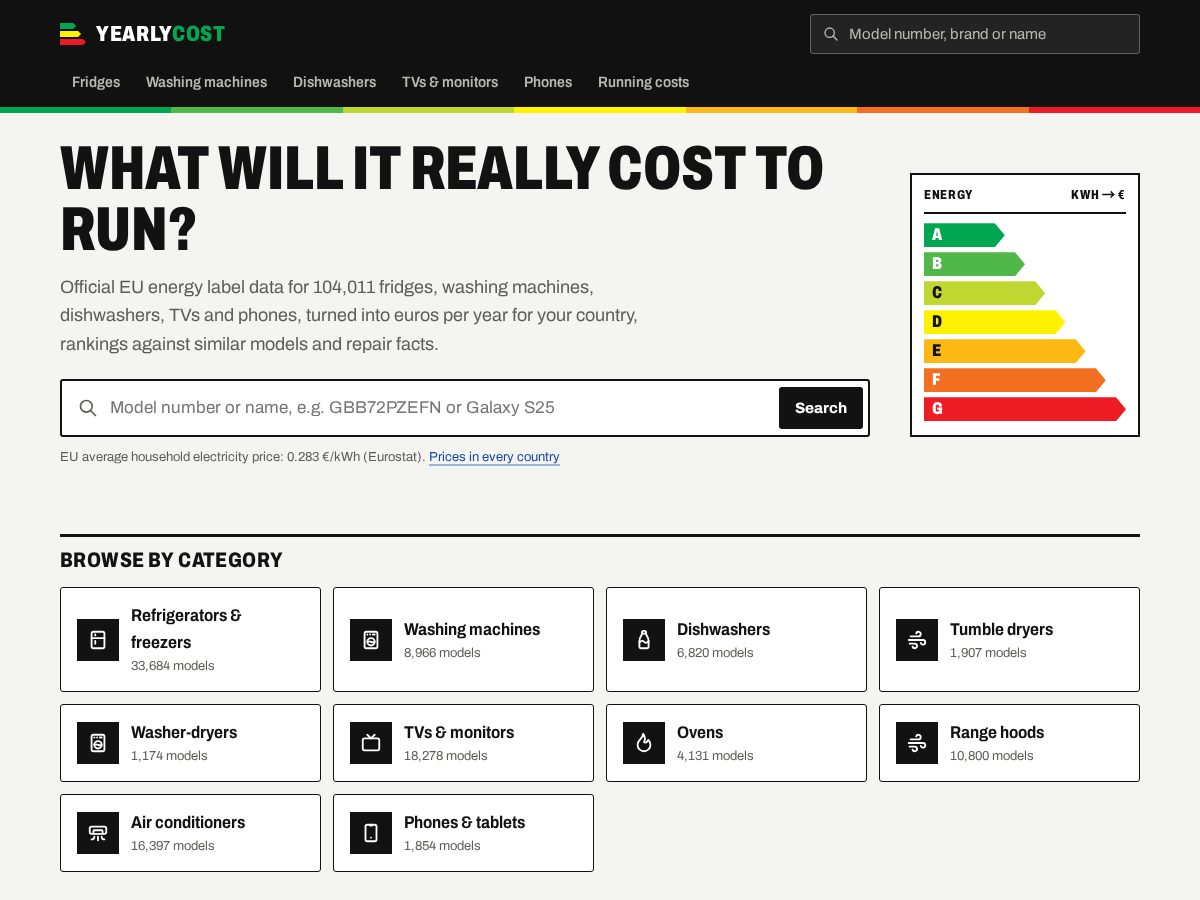
Task: Click the Washing machines category icon
Action: pyautogui.click(x=371, y=640)
